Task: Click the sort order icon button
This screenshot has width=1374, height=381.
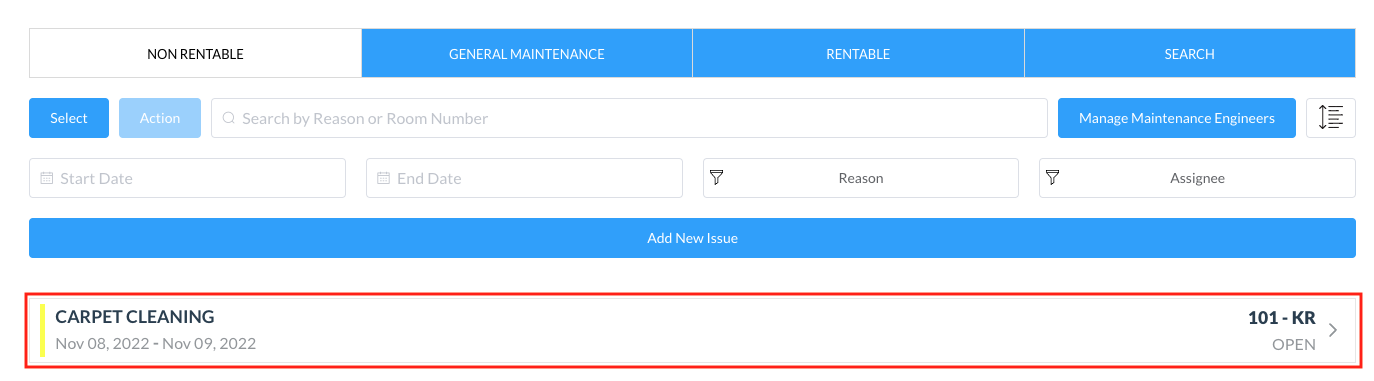Action: 1331,118
